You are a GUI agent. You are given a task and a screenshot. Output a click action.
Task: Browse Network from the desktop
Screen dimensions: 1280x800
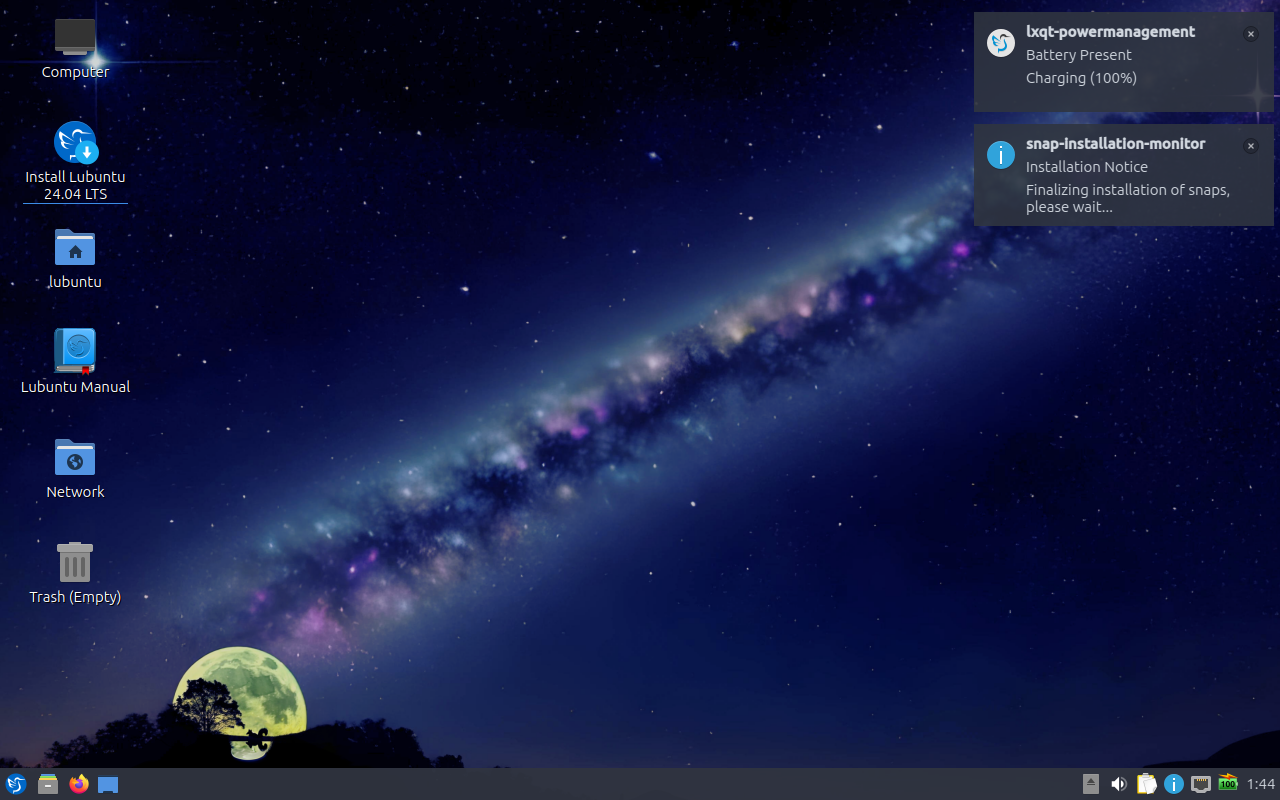[x=75, y=460]
